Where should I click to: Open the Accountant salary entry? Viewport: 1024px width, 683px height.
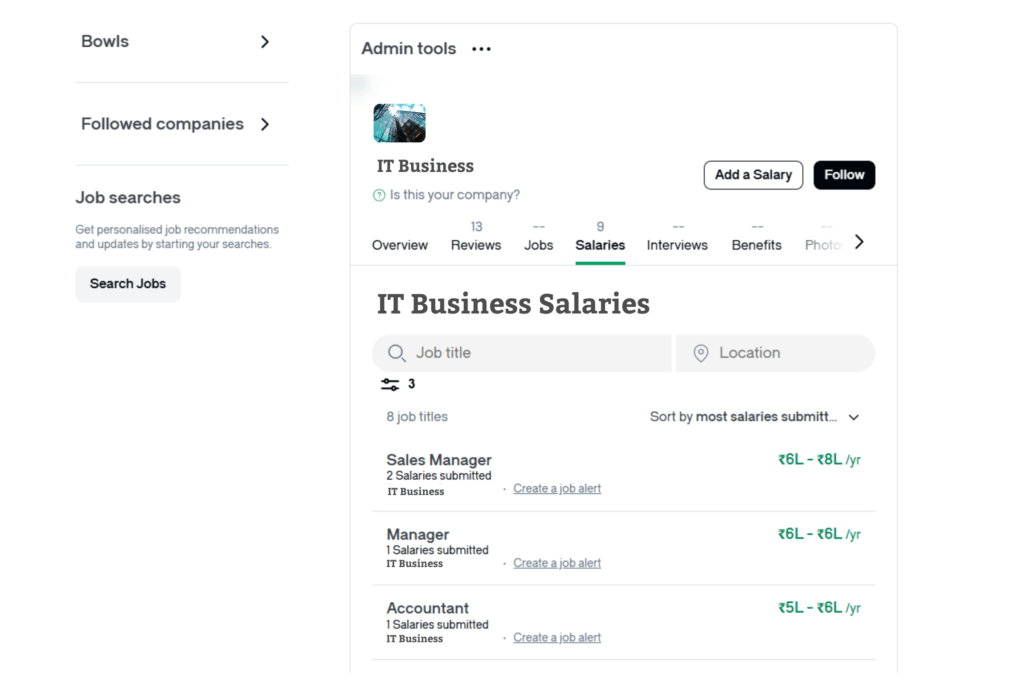tap(428, 608)
